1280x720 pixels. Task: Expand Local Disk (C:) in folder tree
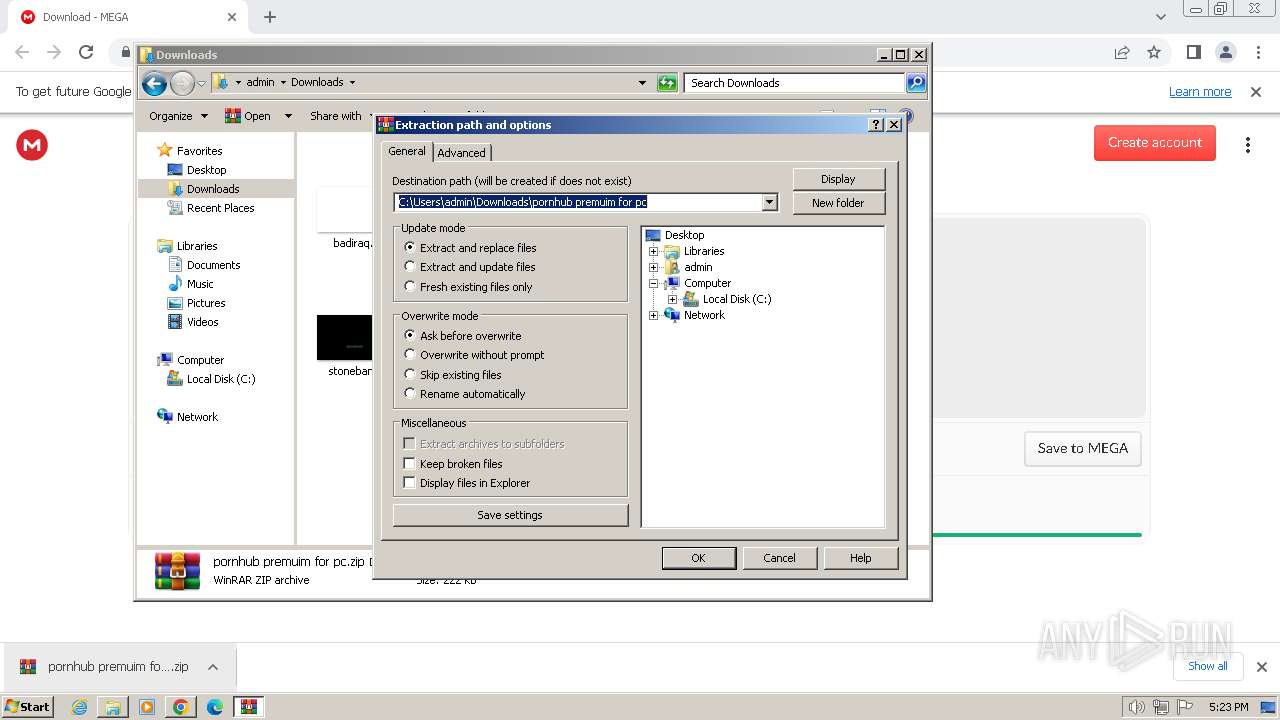(672, 299)
